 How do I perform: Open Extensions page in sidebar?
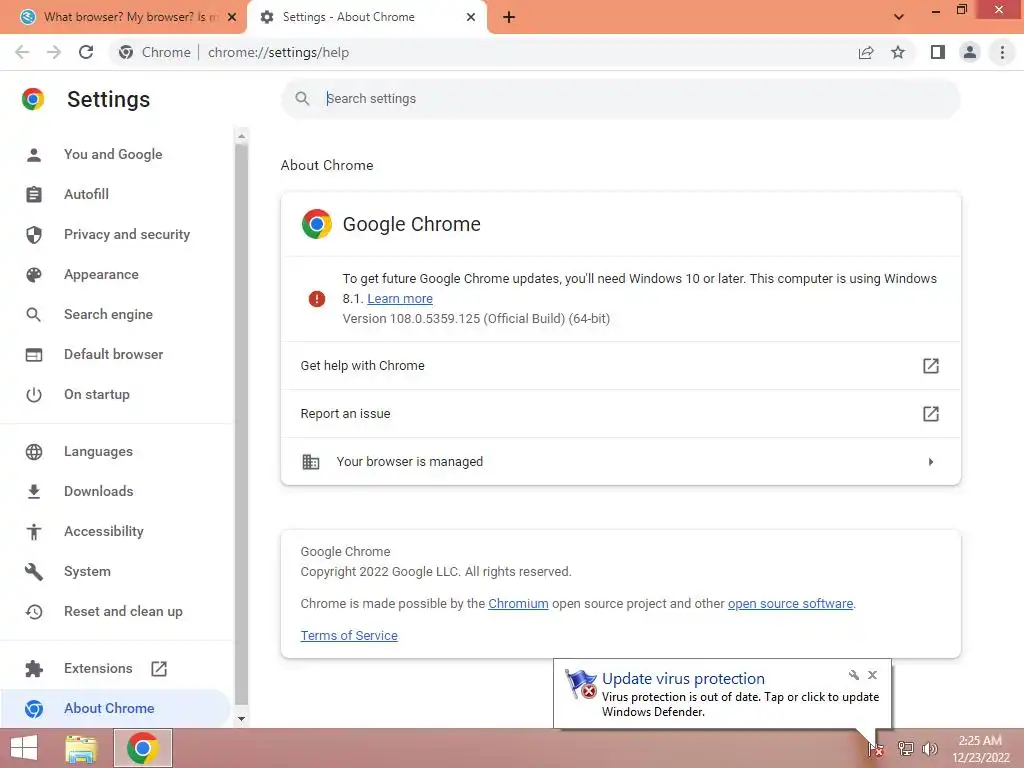point(98,668)
